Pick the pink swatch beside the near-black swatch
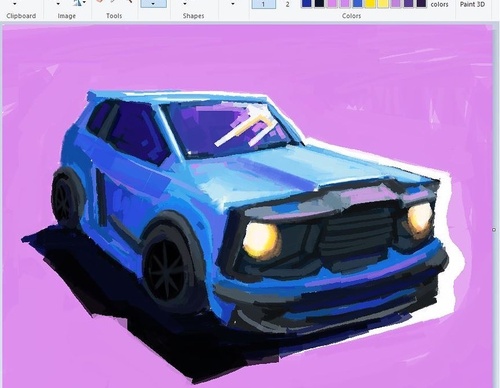The height and width of the screenshot is (388, 500). click(332, 3)
